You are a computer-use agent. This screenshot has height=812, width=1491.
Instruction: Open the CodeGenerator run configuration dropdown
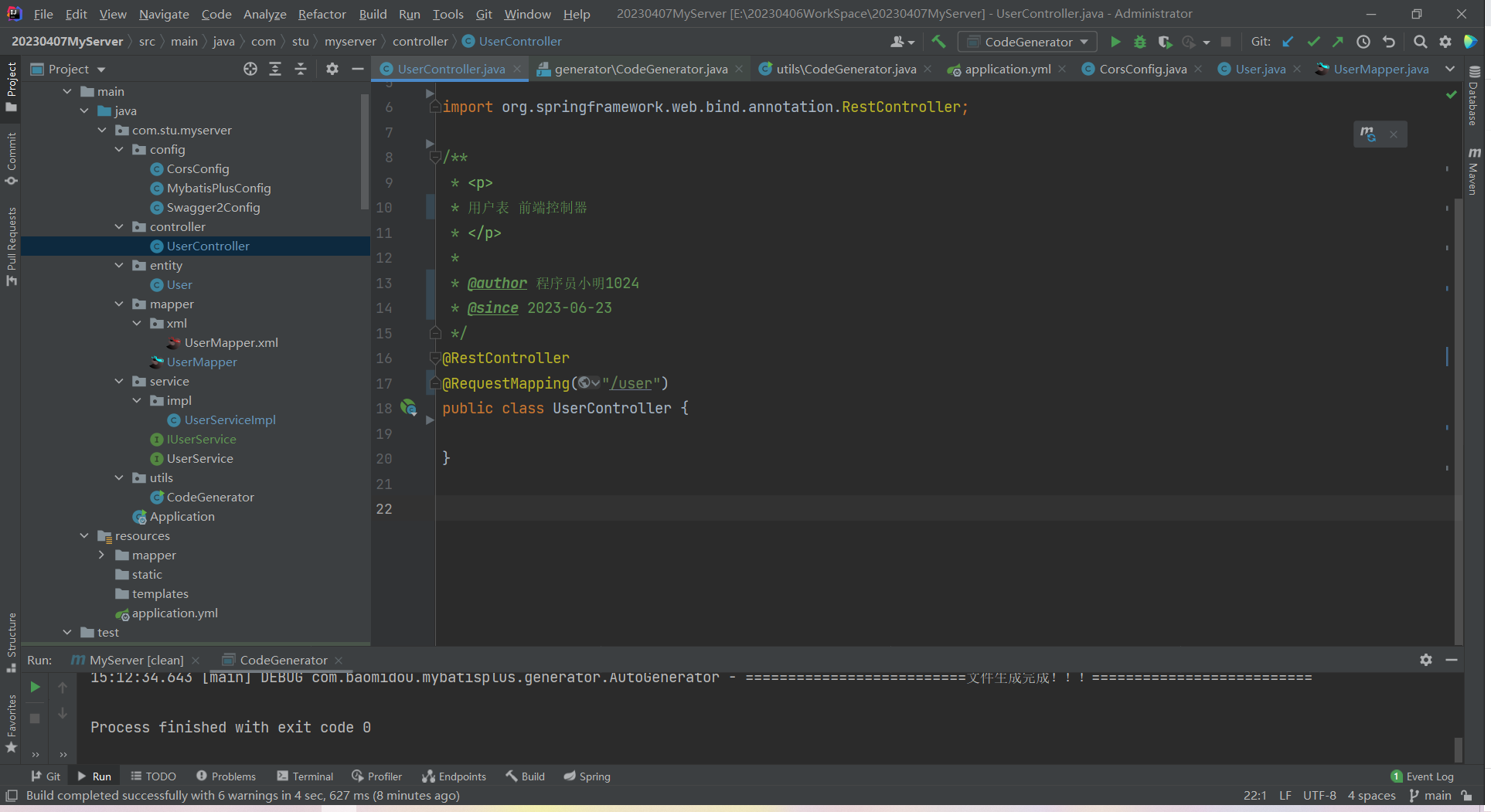pos(1027,42)
